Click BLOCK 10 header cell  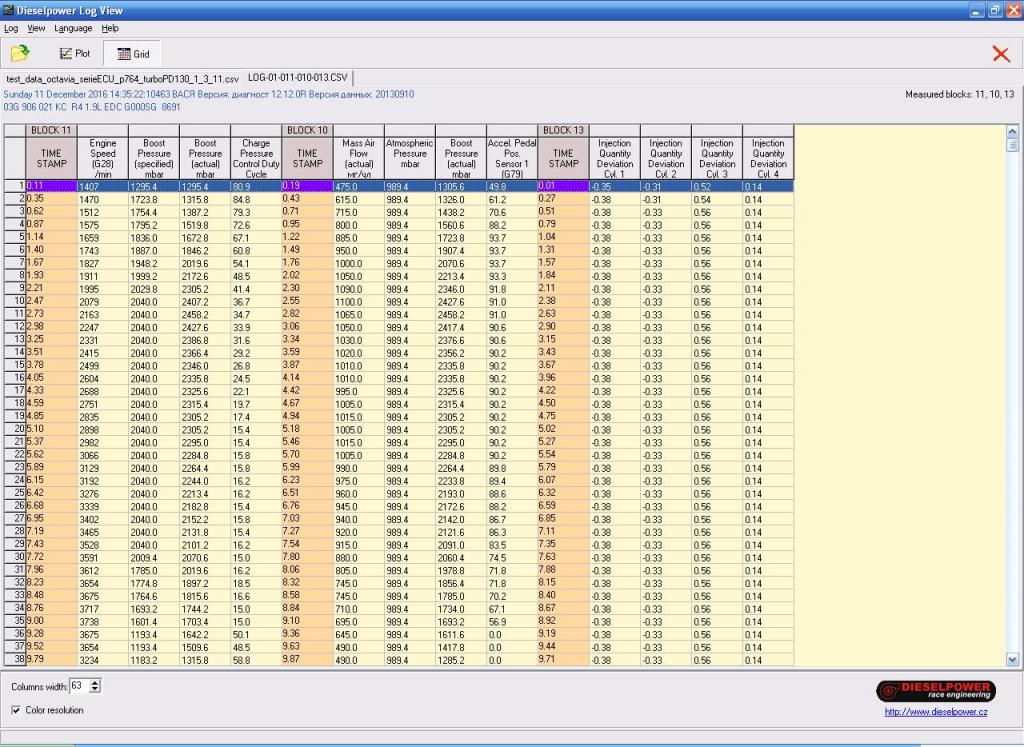tap(307, 131)
